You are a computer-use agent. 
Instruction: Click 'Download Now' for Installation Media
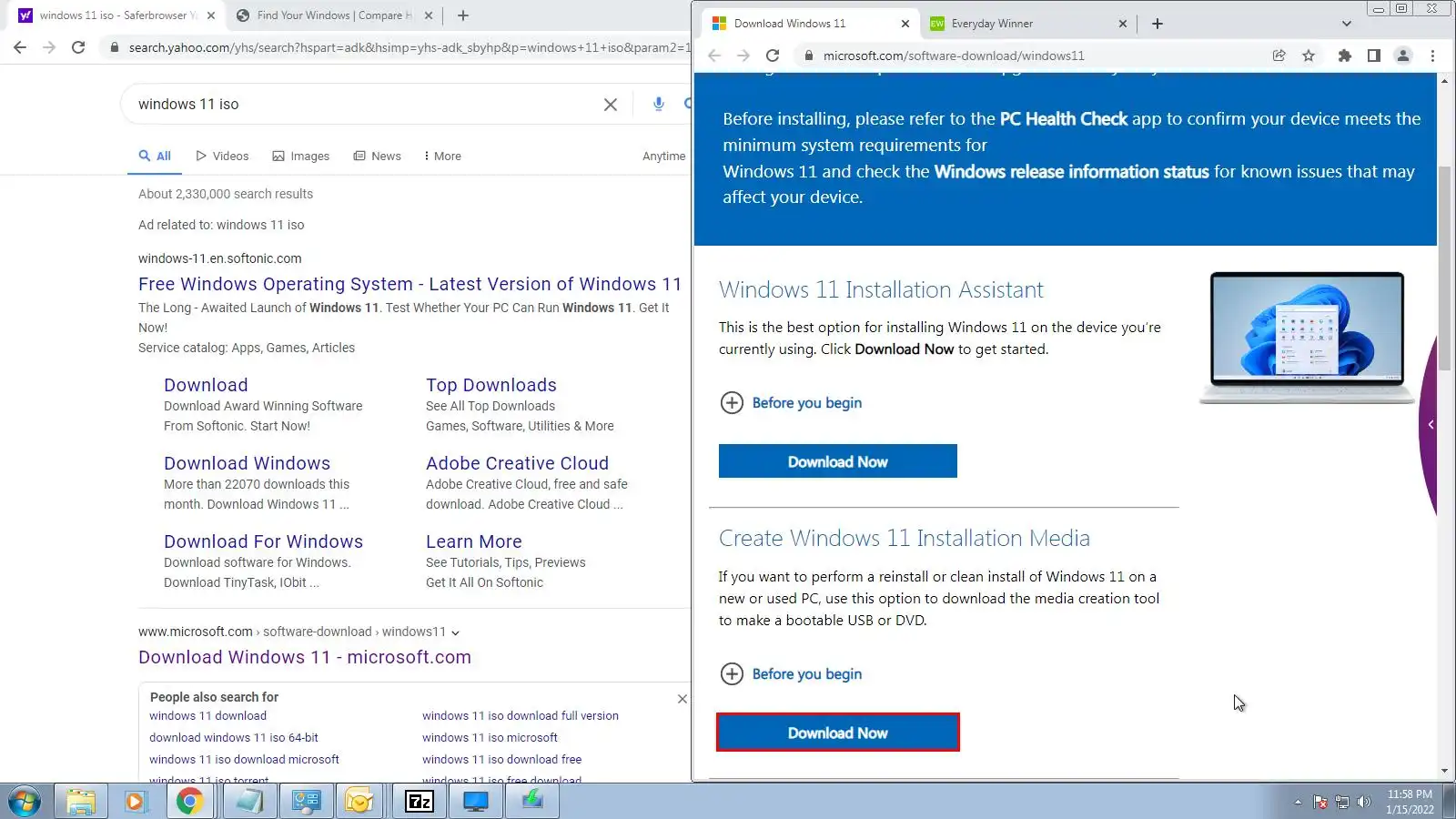pyautogui.click(x=838, y=733)
